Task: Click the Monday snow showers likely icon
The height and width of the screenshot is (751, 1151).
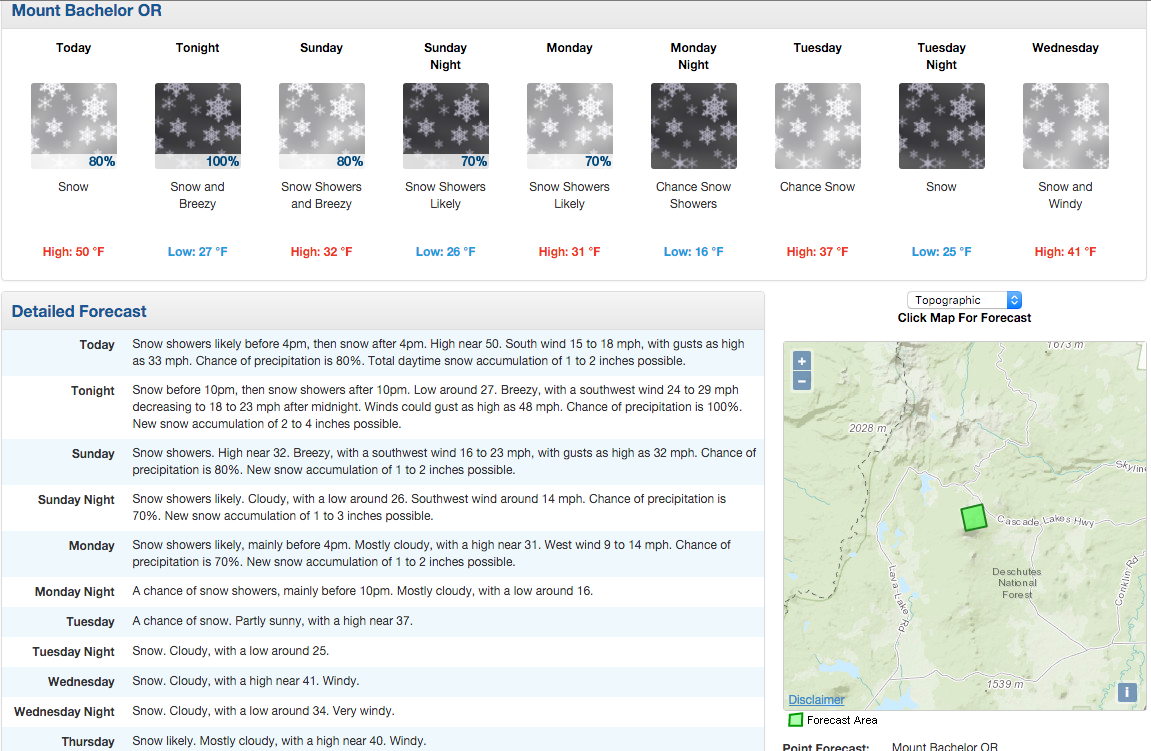Action: point(570,126)
